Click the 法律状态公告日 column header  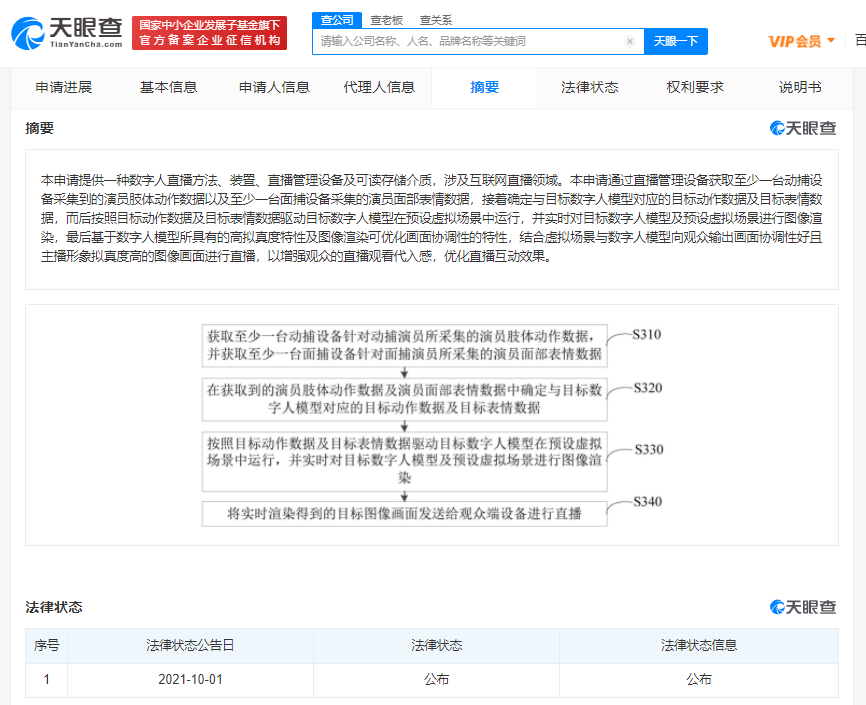(191, 645)
